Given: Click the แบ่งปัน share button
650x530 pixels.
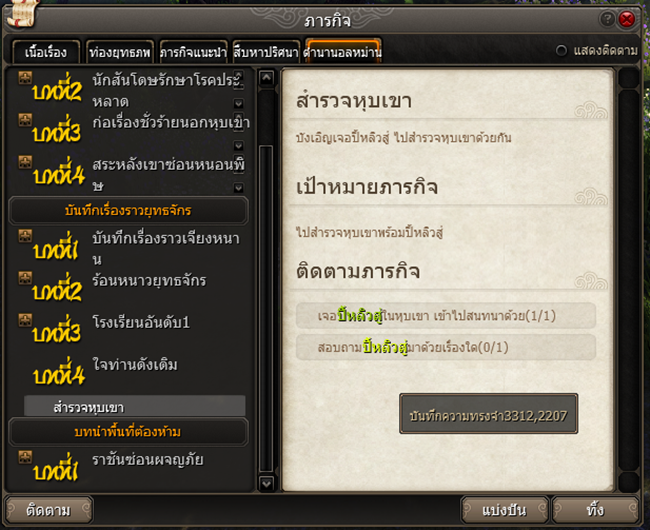Looking at the screenshot, I should pos(504,510).
